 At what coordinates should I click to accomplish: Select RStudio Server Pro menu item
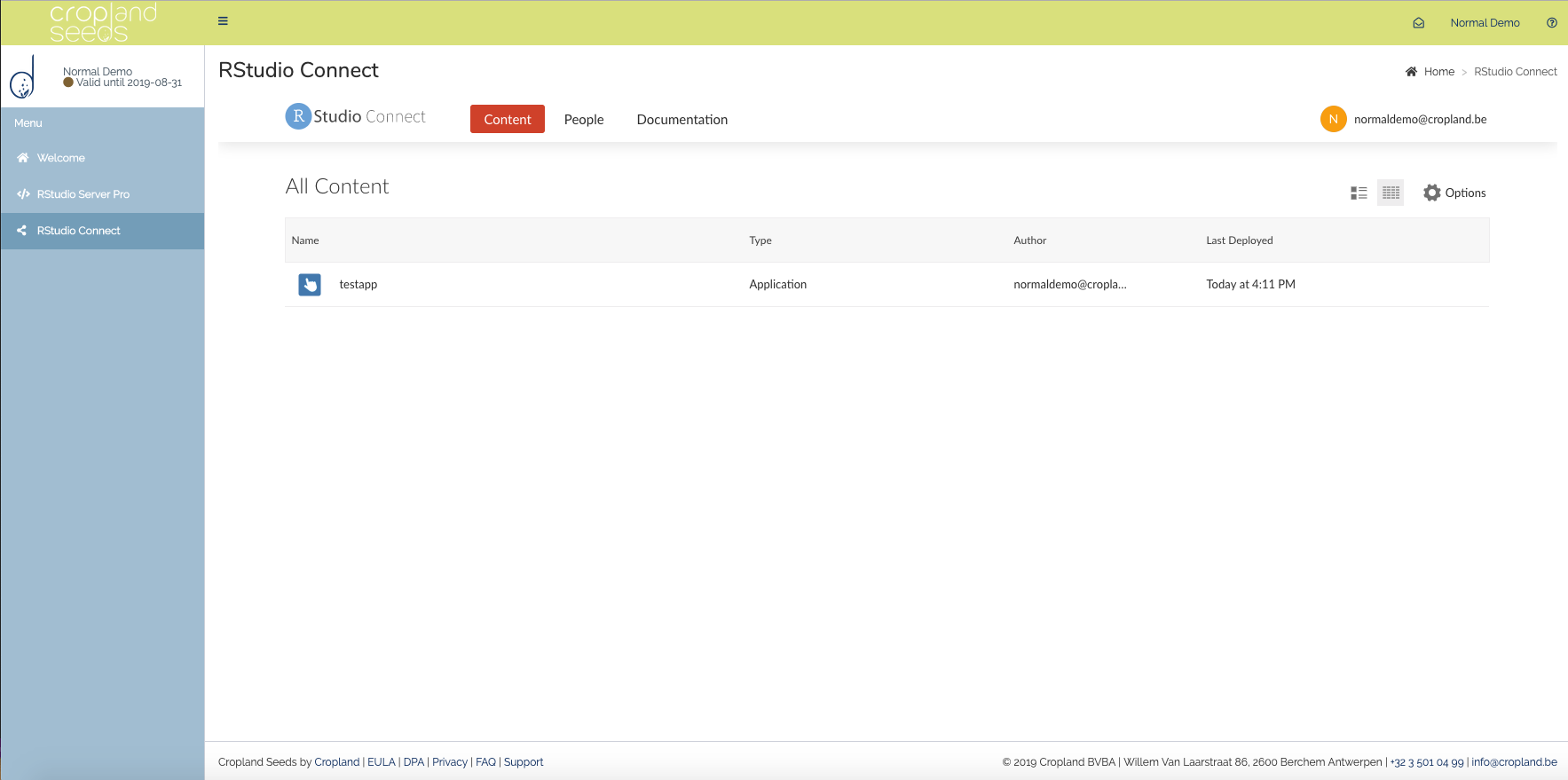pos(102,194)
